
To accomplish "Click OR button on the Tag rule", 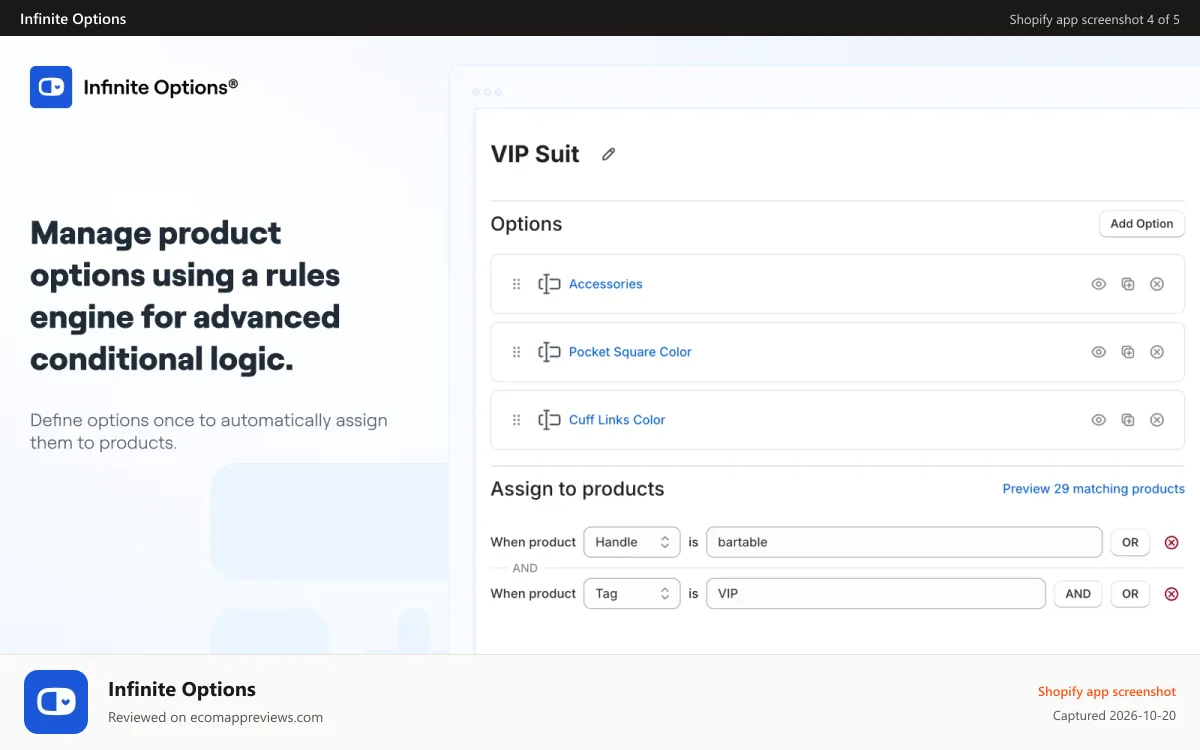I will click(x=1130, y=593).
